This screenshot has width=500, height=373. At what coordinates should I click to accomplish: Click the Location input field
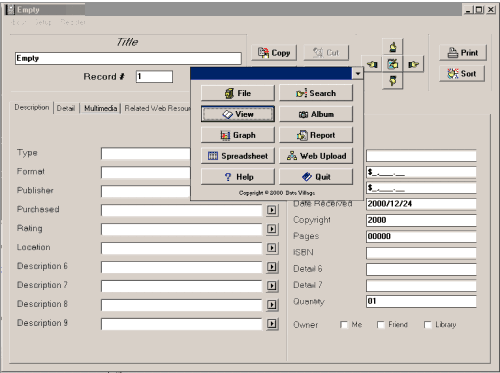tap(182, 248)
